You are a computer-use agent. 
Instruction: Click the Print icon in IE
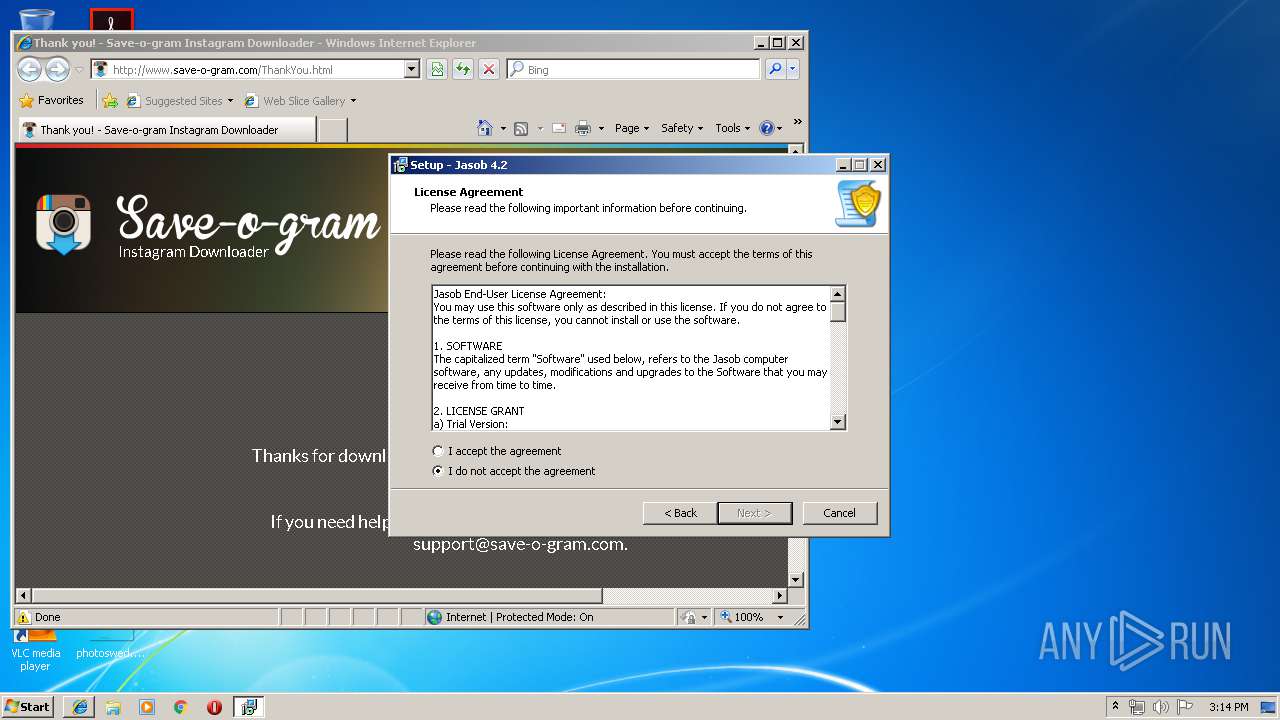point(583,128)
